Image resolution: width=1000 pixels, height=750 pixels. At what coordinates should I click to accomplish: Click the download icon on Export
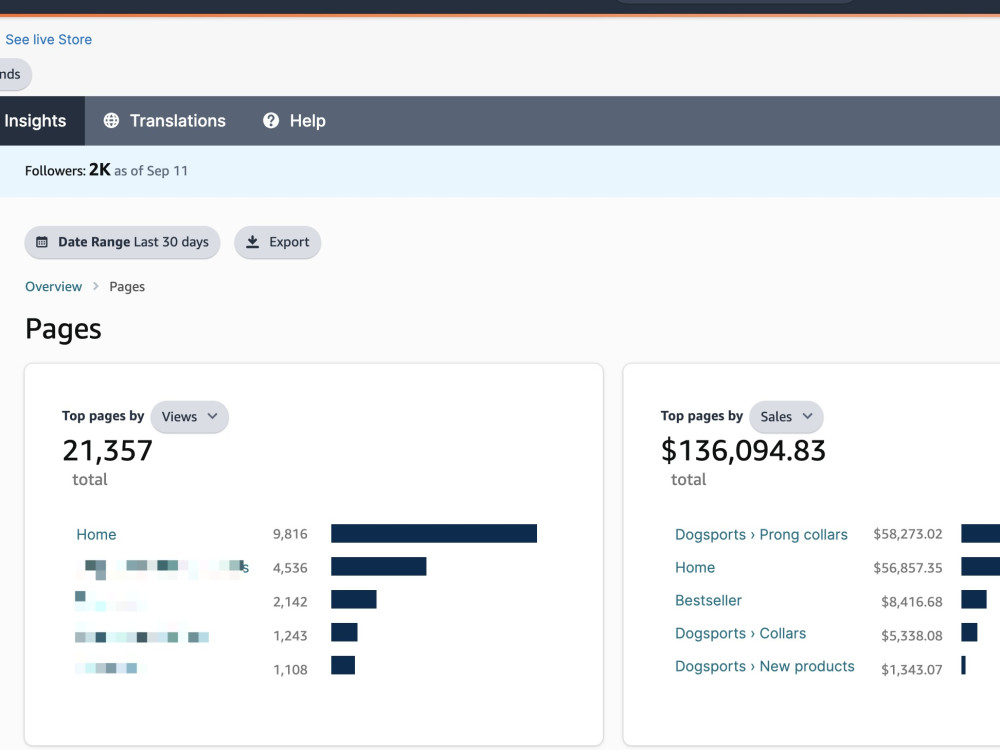tap(253, 242)
